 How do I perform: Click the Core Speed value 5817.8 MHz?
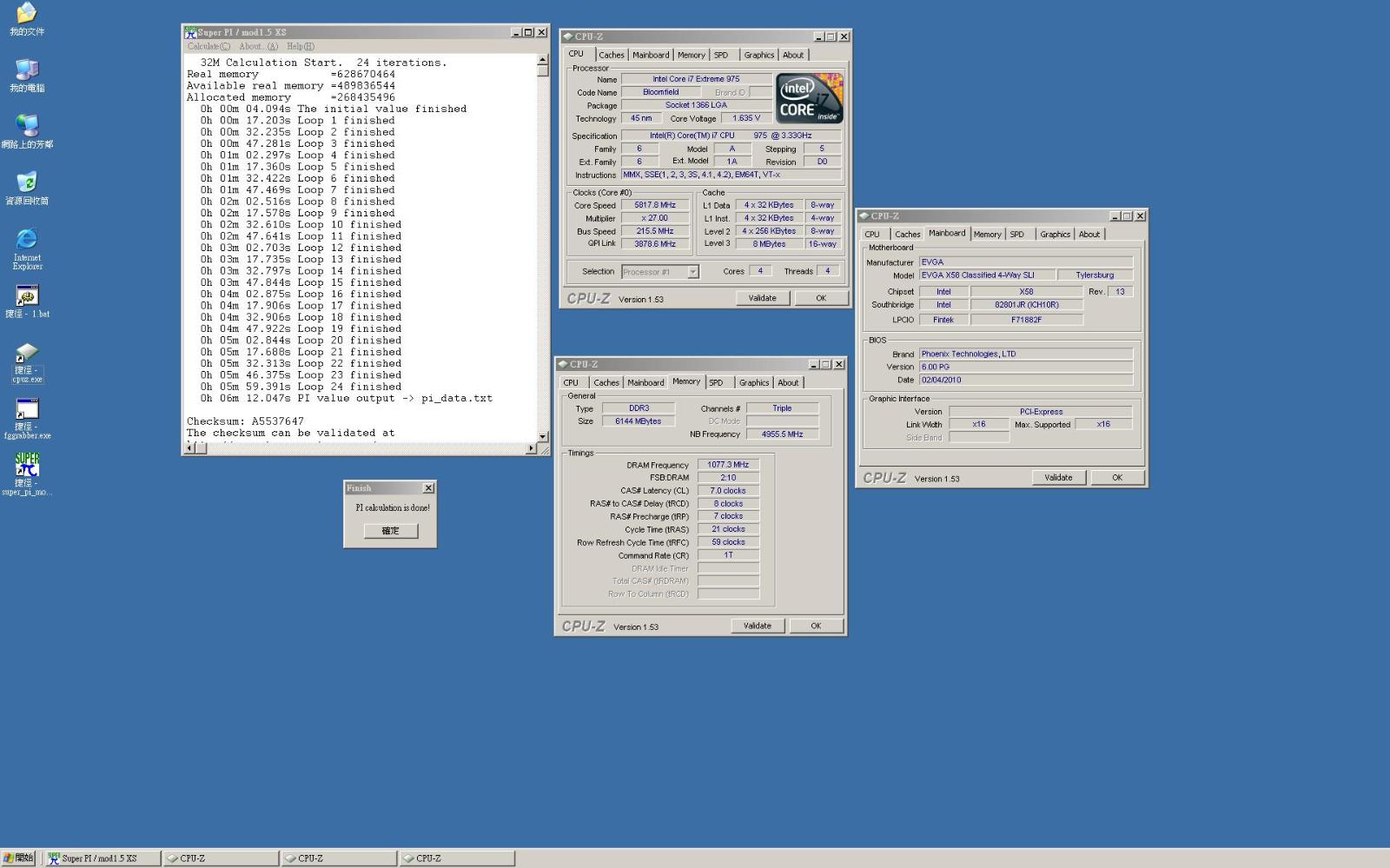tap(655, 205)
